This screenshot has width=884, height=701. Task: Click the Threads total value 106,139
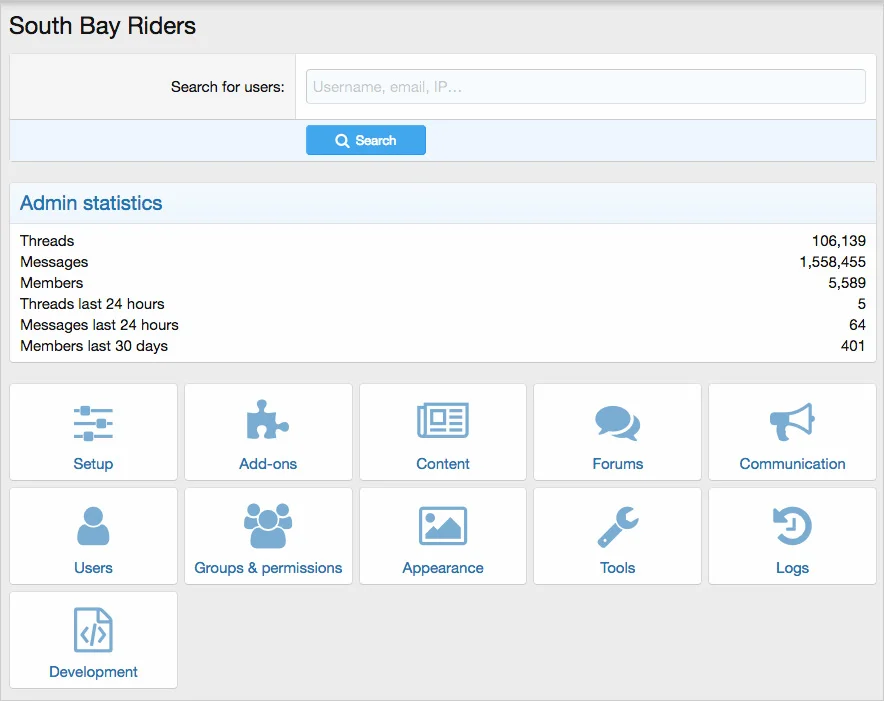(838, 241)
